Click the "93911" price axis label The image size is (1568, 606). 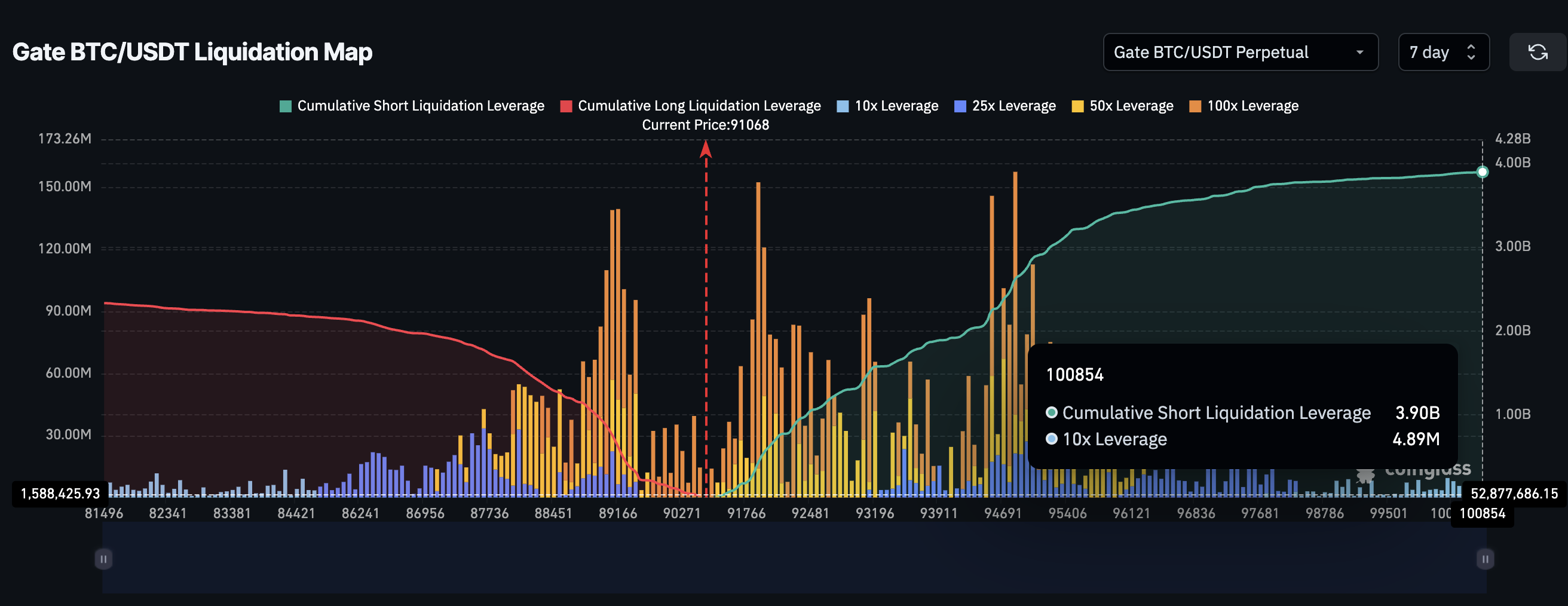coord(939,513)
